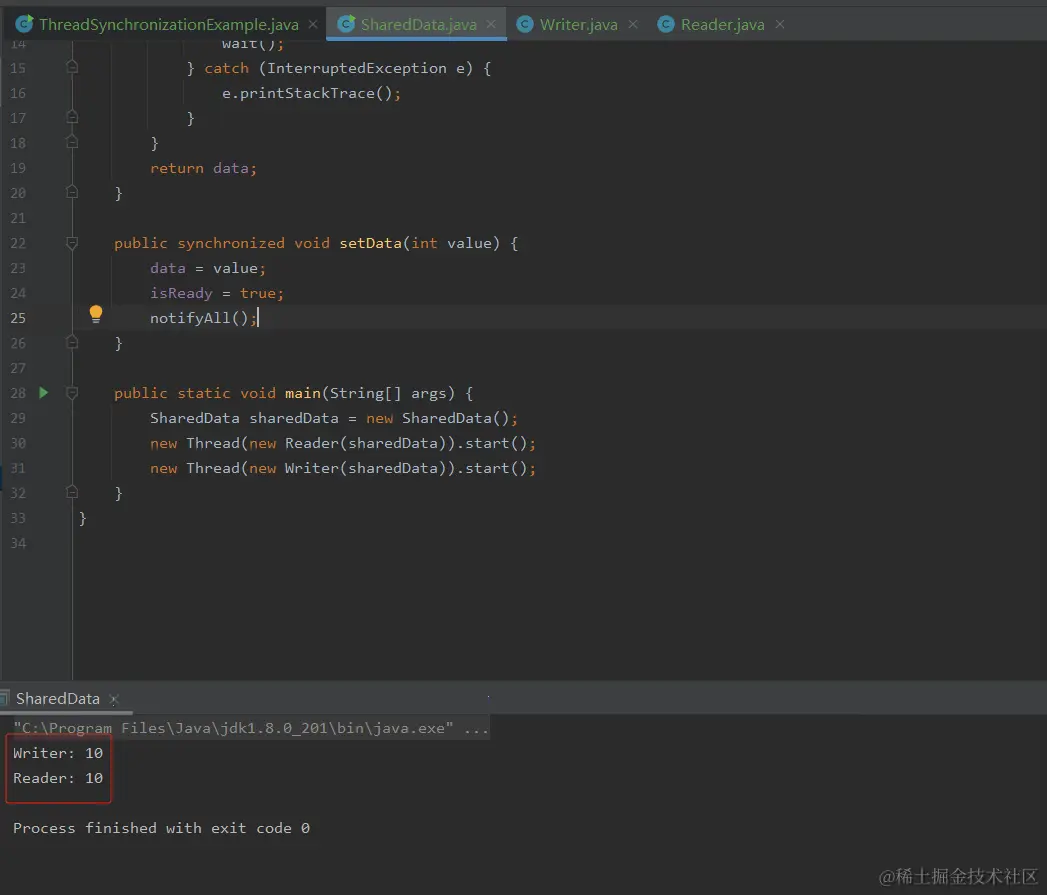
Task: Click the Writer(sharedData) thread line
Action: [x=343, y=468]
